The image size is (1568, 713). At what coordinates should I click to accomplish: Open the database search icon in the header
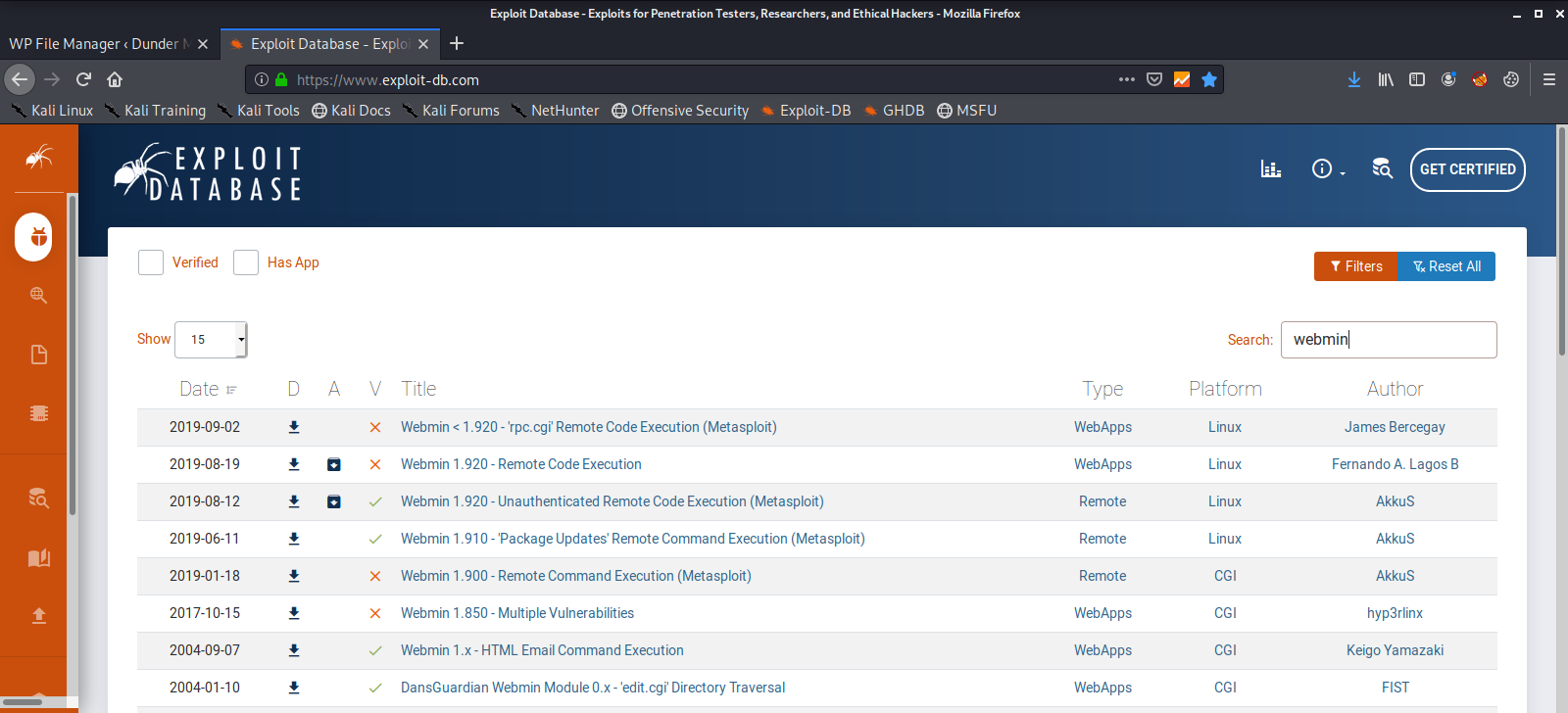click(x=1382, y=169)
